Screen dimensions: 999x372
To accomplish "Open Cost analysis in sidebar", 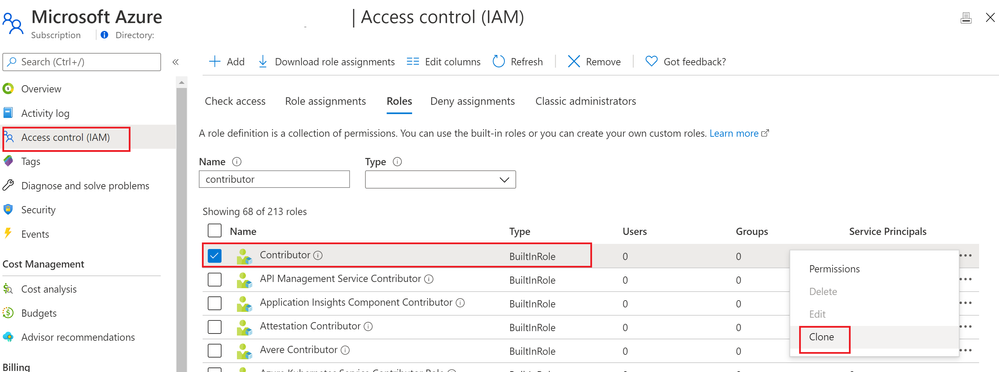I will pyautogui.click(x=48, y=289).
